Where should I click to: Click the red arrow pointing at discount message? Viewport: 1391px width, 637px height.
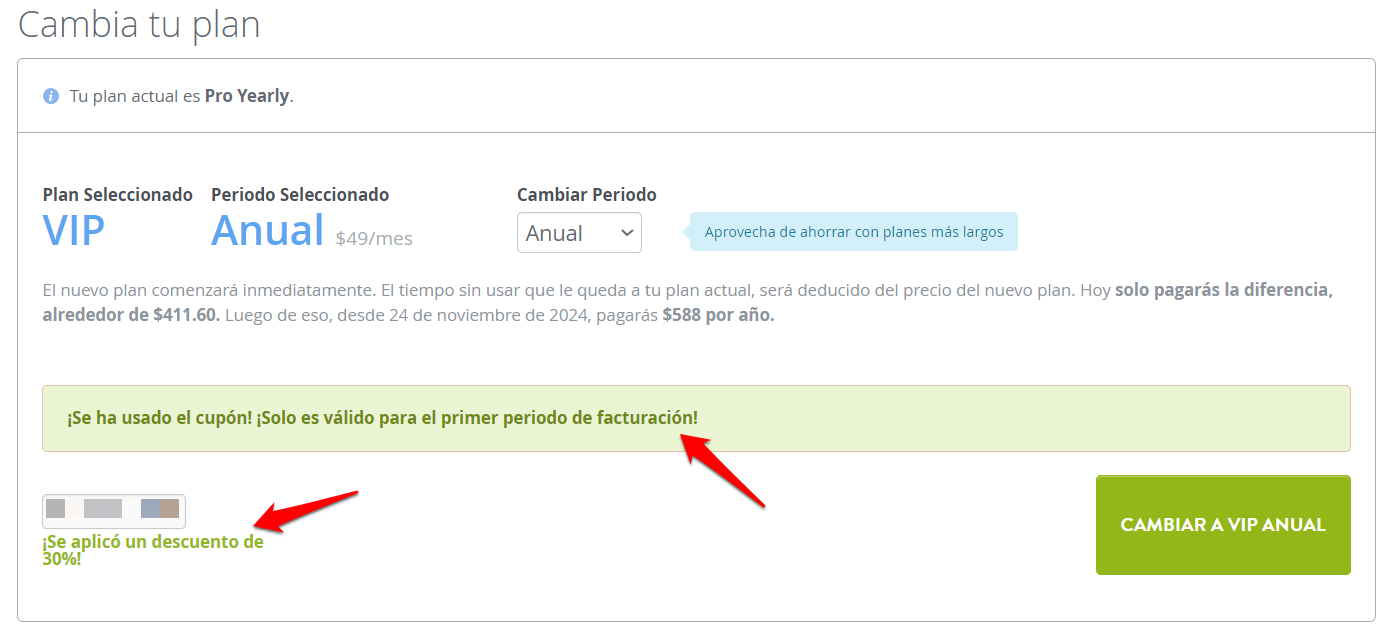306,510
